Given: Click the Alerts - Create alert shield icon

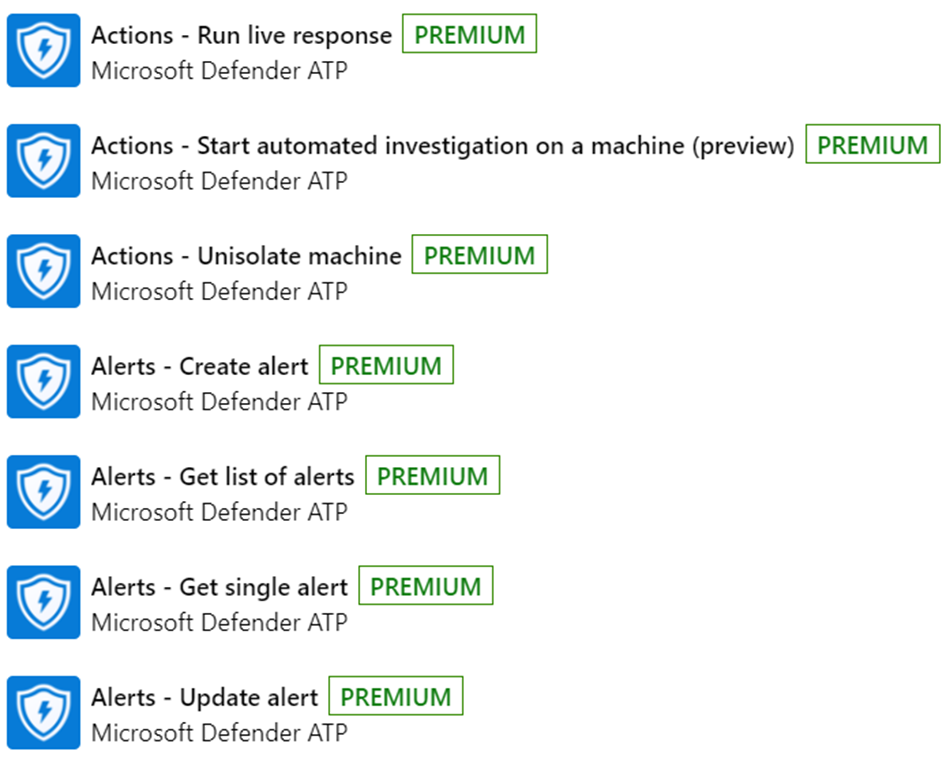Looking at the screenshot, I should [x=43, y=382].
